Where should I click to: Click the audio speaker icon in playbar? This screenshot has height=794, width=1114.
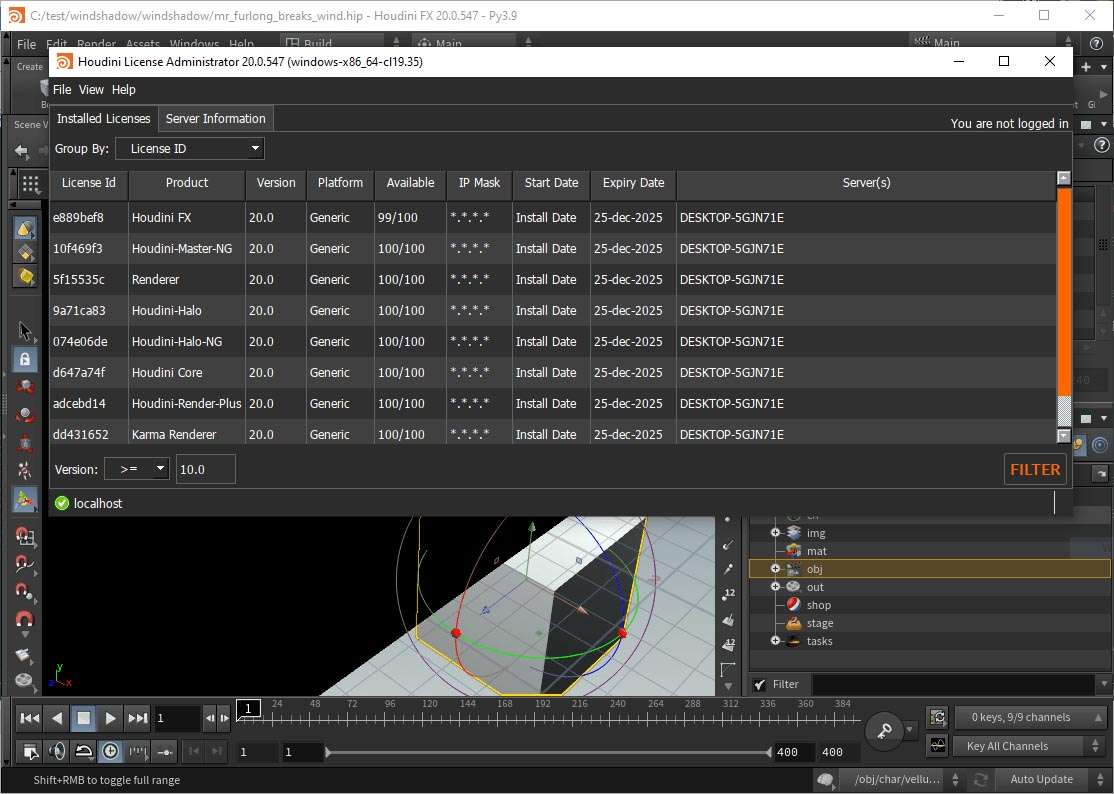58,751
